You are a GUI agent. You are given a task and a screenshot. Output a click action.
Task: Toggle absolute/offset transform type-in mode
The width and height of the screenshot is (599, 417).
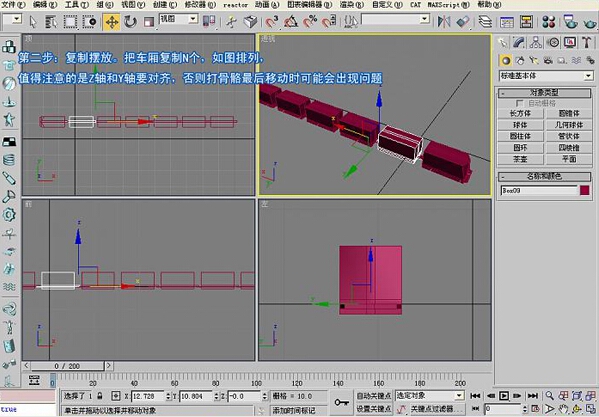[116, 396]
